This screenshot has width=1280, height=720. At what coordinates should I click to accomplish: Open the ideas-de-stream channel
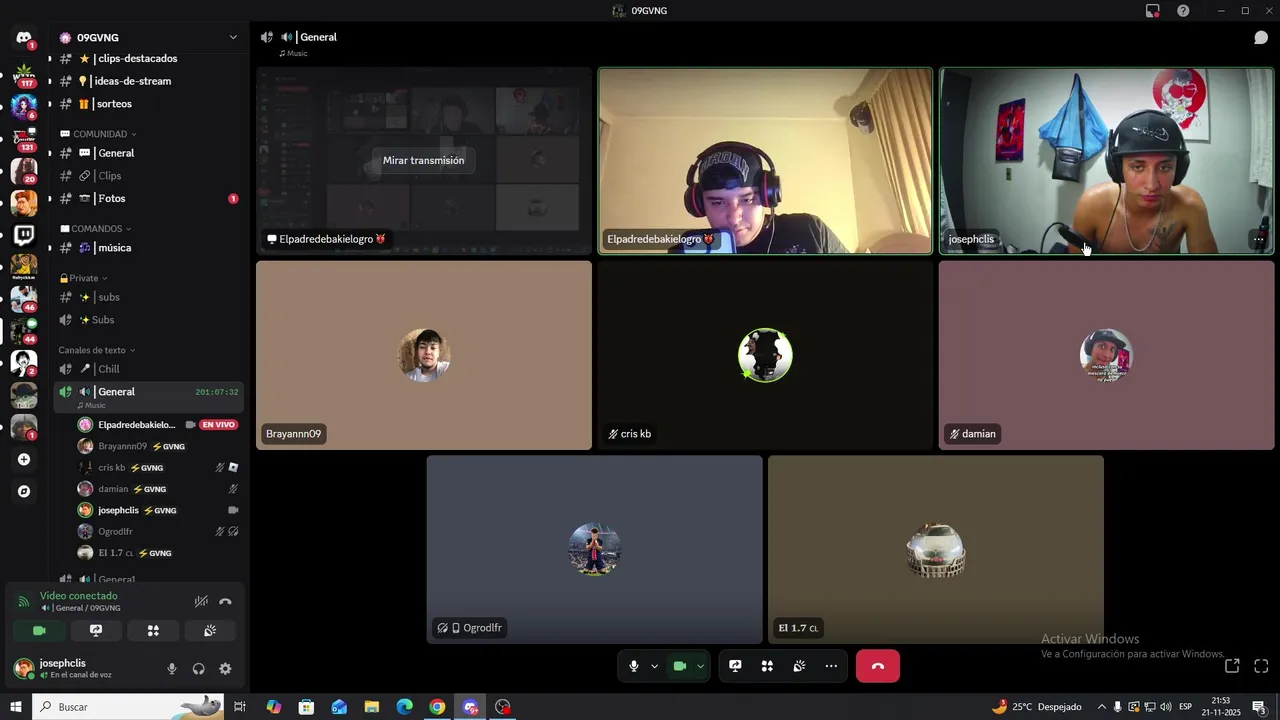[x=148, y=81]
